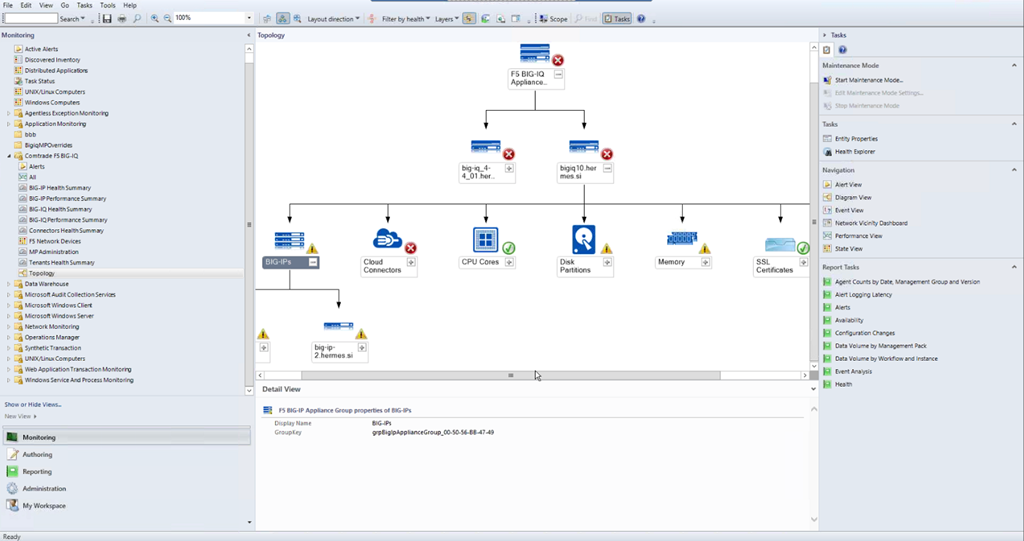Click the zoom in magnifier icon

[155, 19]
